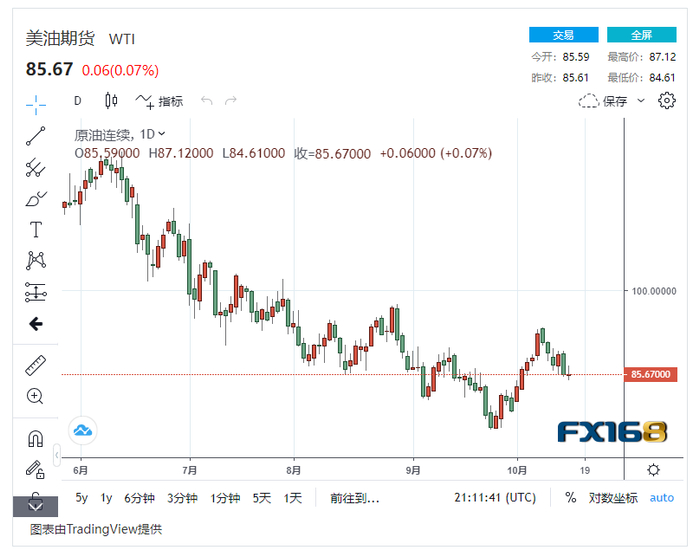Click the 21:11:41 (UTC) timezone selector
Screen dimensions: 700x550
(495, 497)
